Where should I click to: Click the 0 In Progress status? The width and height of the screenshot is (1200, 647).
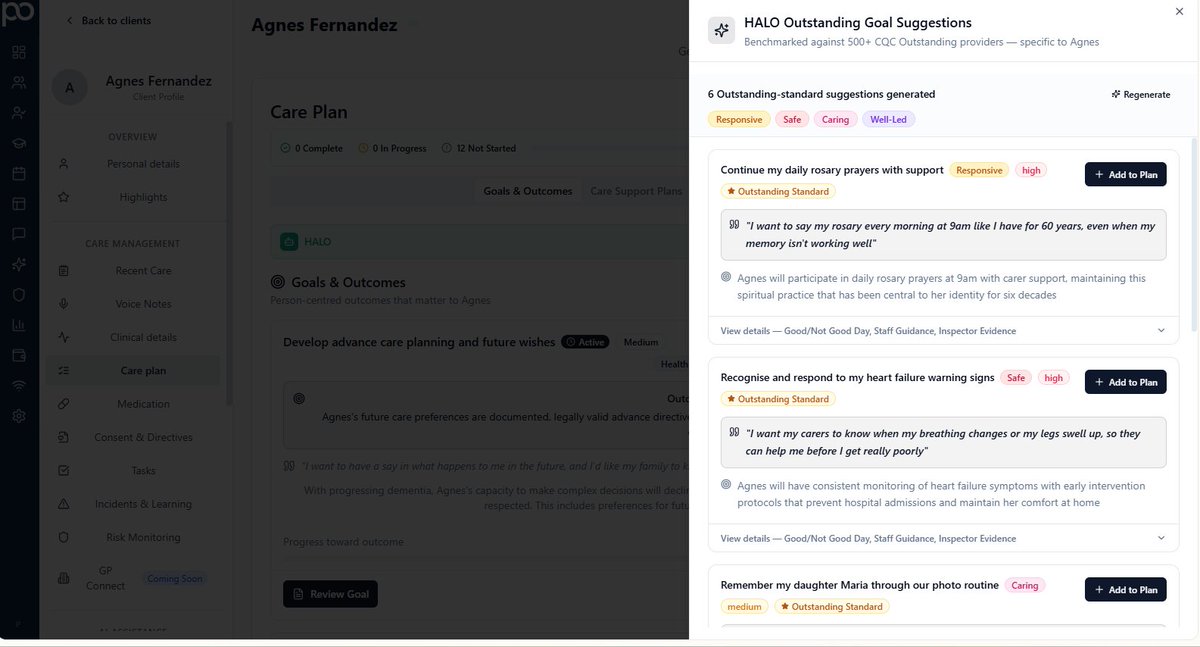point(392,148)
